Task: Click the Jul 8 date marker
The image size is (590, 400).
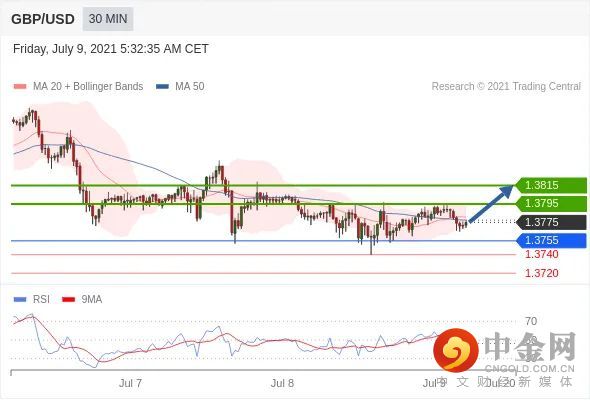Action: coord(282,383)
